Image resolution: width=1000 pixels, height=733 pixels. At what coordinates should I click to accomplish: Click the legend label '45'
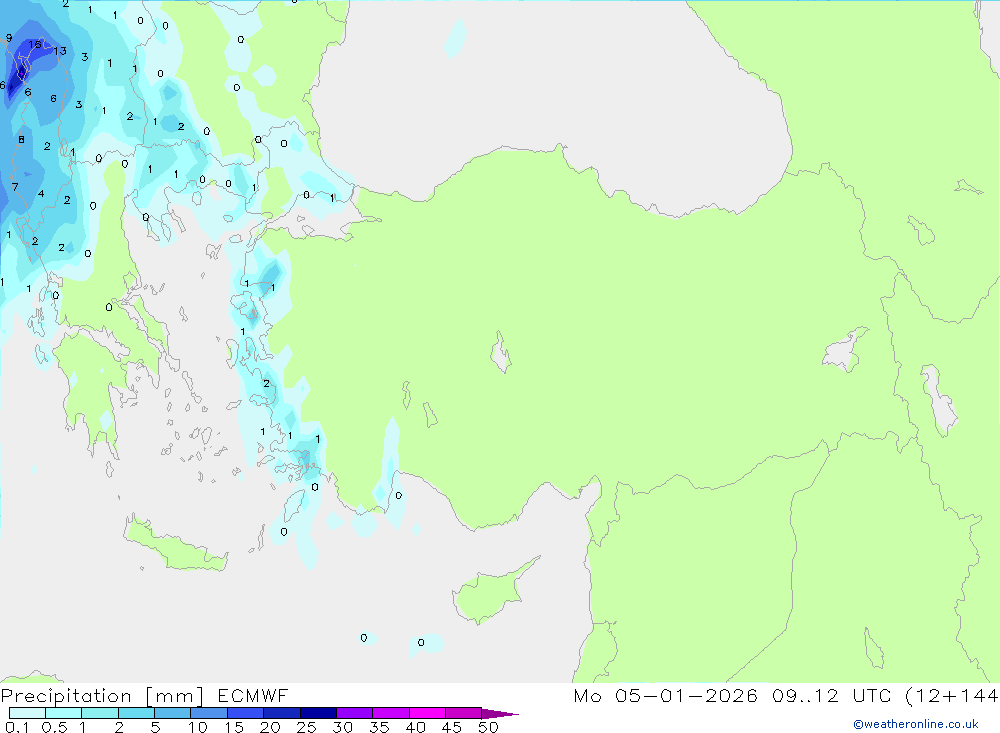[452, 727]
